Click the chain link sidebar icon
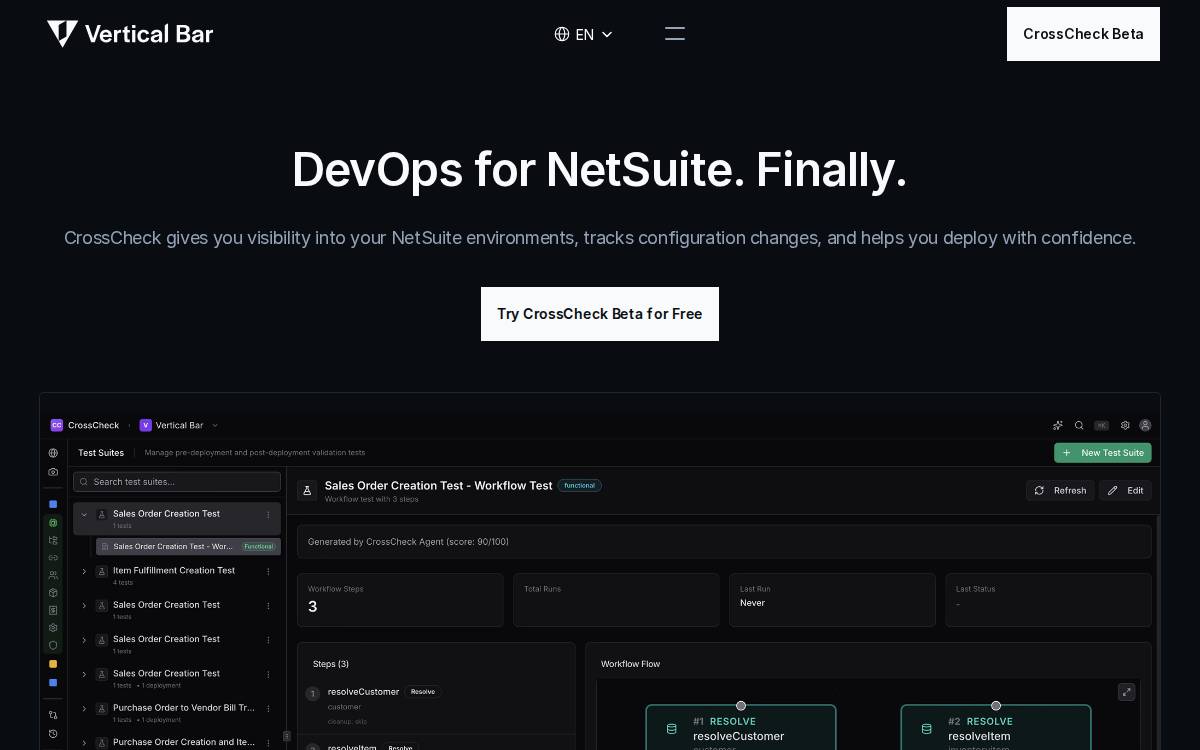 (53, 558)
